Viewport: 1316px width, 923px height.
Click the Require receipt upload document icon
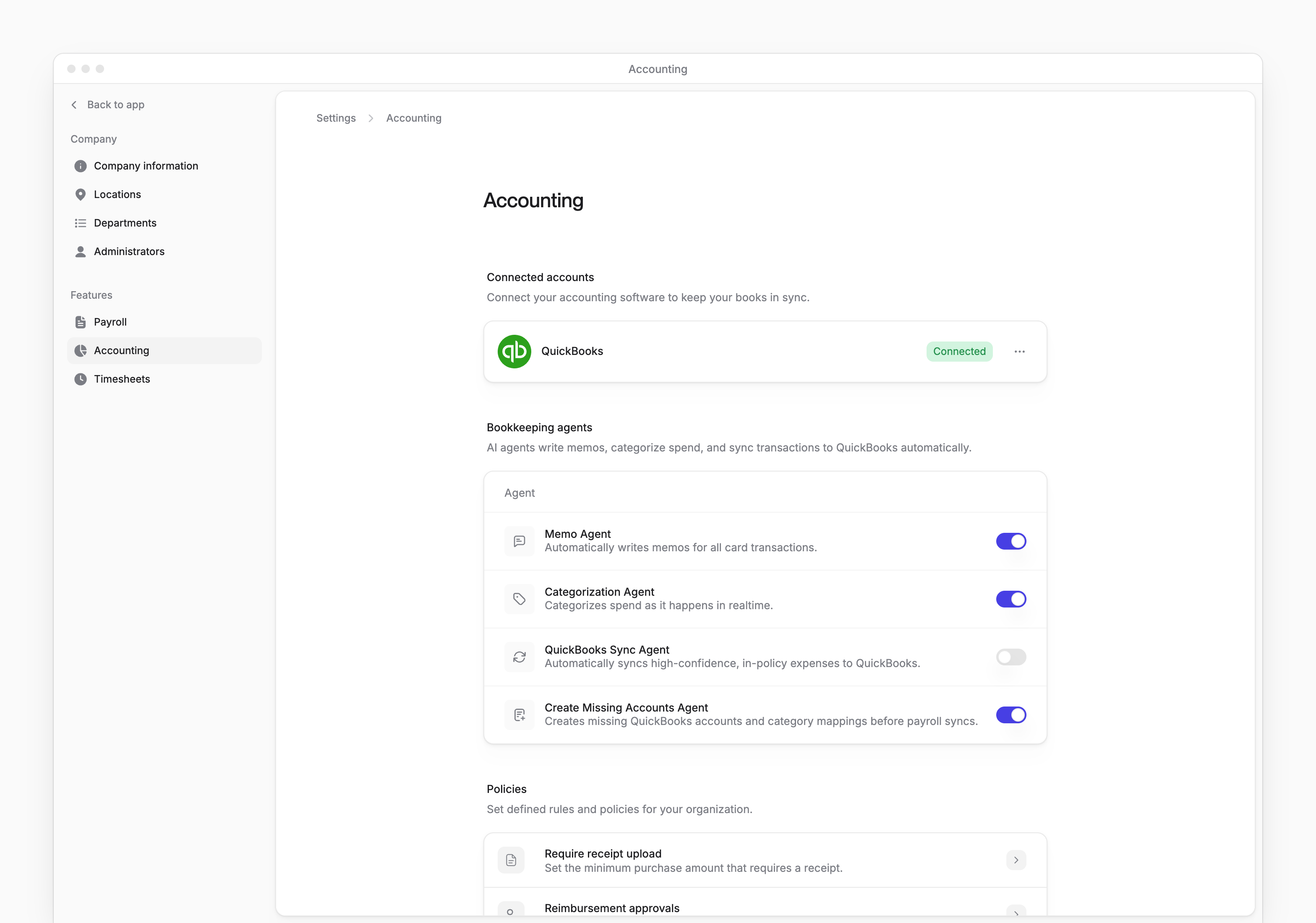point(511,860)
